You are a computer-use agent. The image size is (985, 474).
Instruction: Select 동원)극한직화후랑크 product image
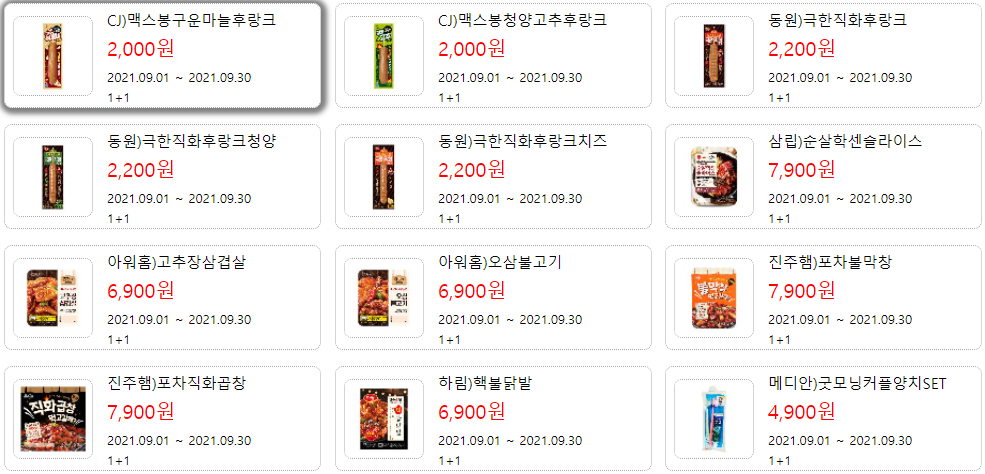tap(714, 56)
